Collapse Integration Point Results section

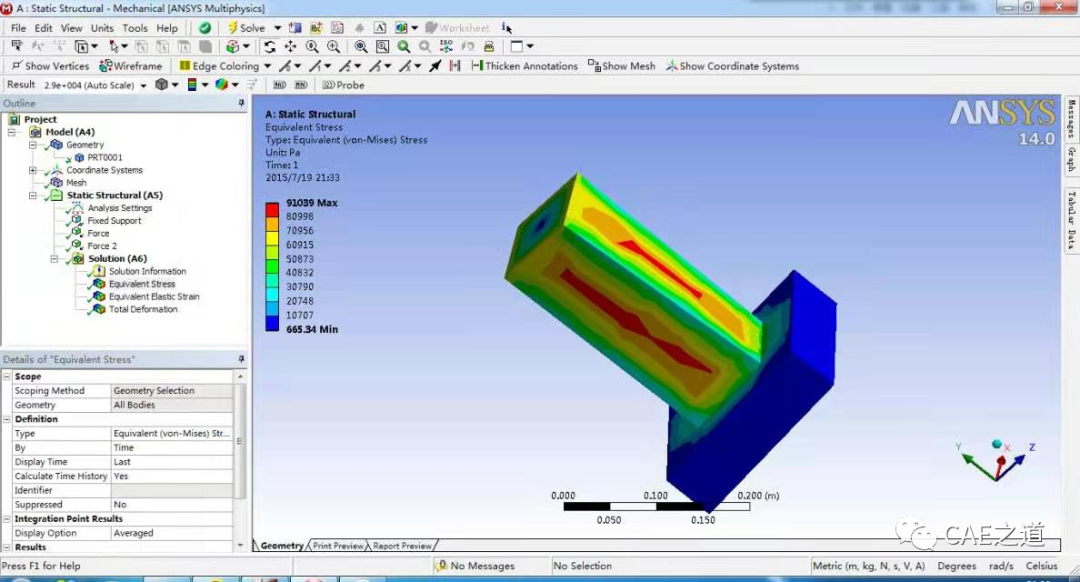pos(7,519)
